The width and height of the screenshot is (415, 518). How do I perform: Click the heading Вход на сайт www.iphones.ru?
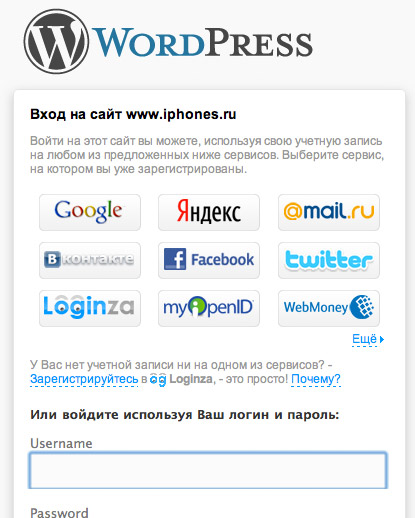[133, 114]
